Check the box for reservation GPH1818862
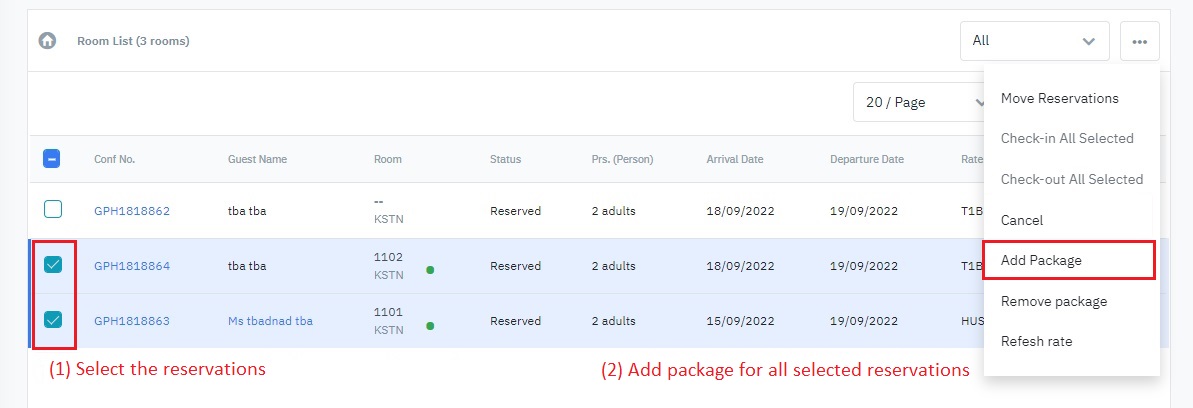The image size is (1193, 408). pos(53,210)
